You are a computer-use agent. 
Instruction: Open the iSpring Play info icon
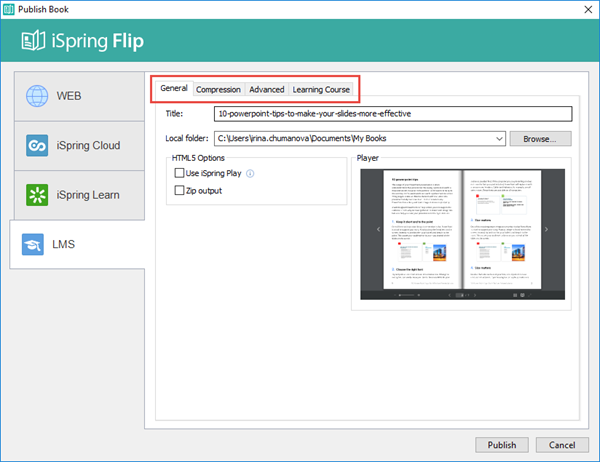point(250,174)
